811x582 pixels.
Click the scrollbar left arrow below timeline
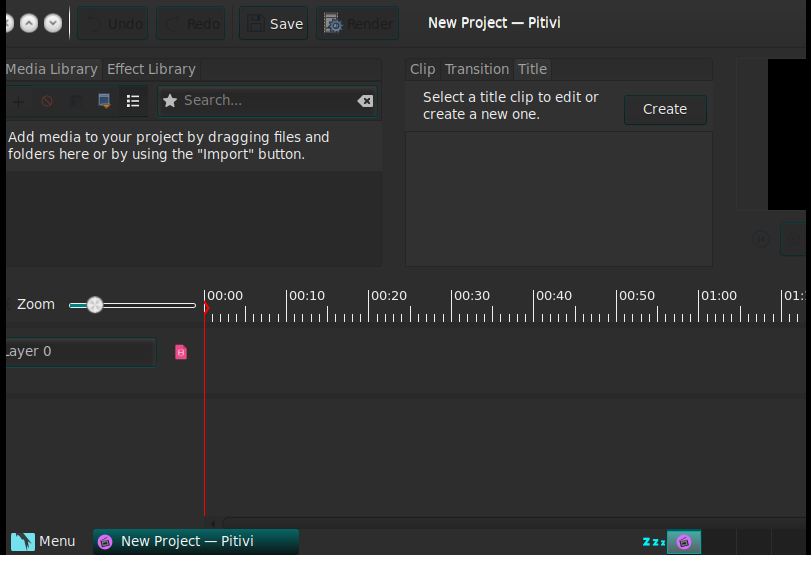[213, 523]
